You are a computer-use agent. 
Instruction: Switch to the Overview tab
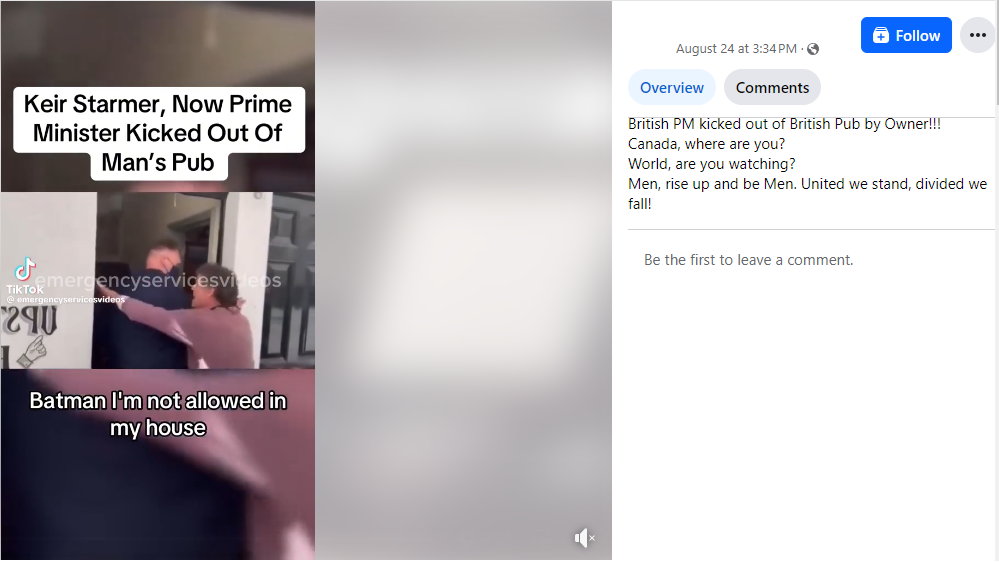click(672, 87)
